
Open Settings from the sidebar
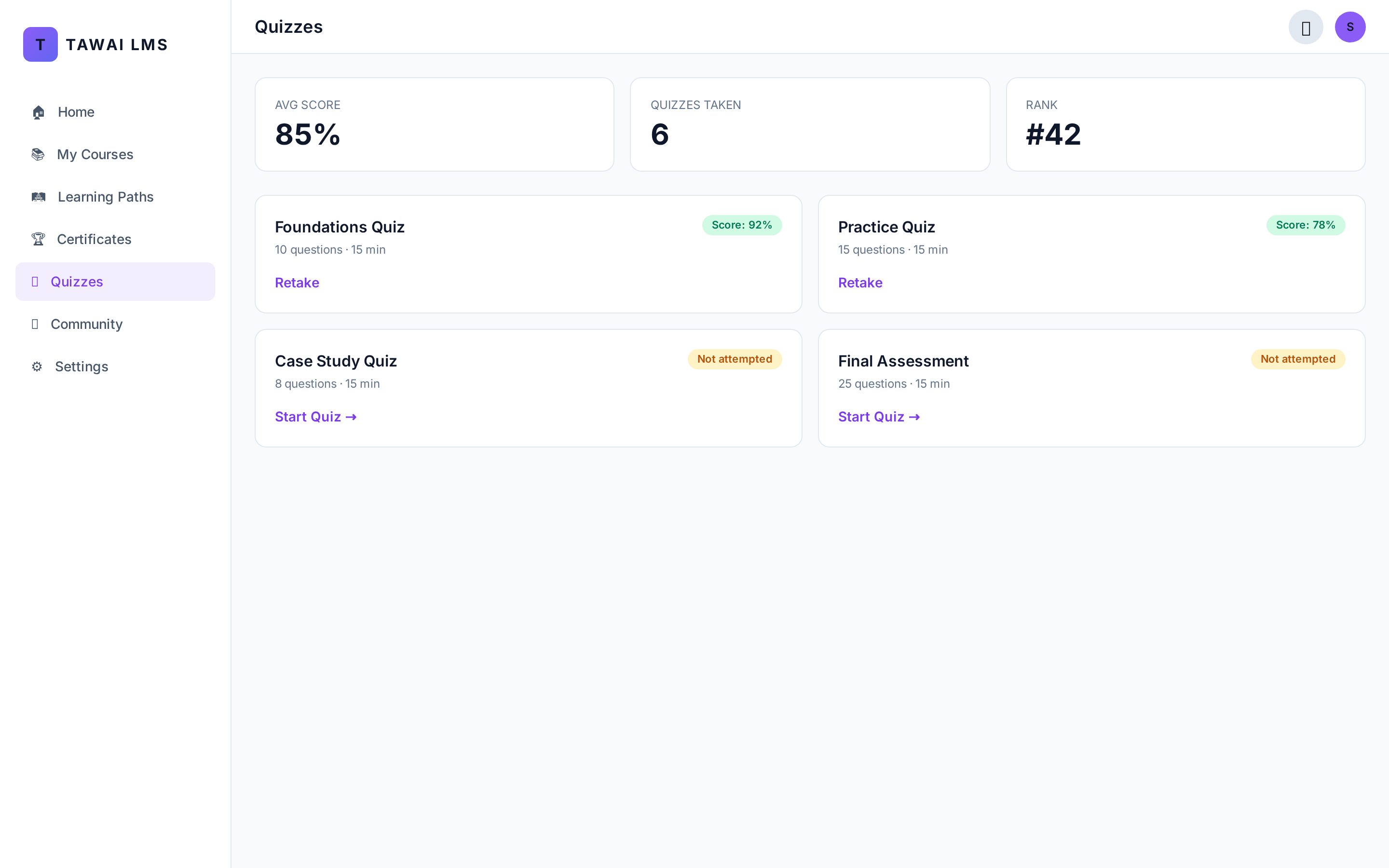[x=115, y=367]
